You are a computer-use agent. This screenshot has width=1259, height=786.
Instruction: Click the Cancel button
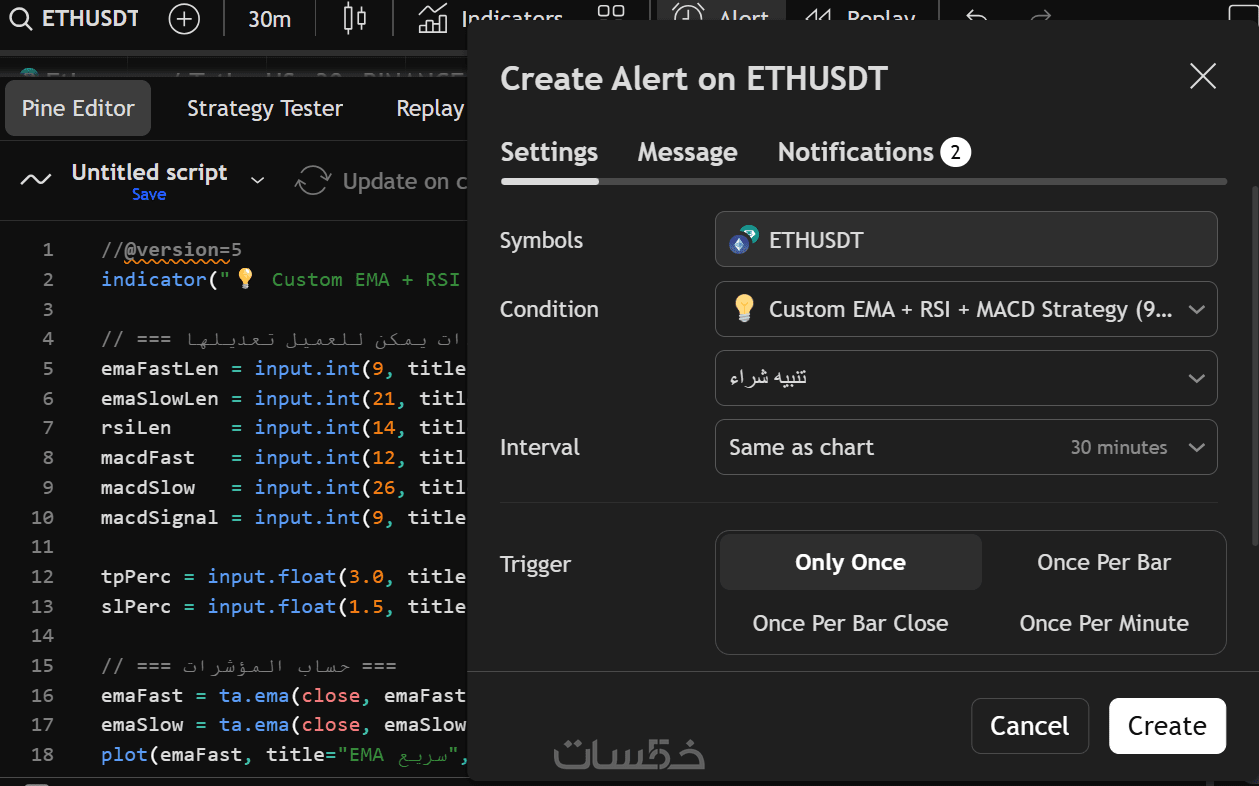pyautogui.click(x=1029, y=726)
